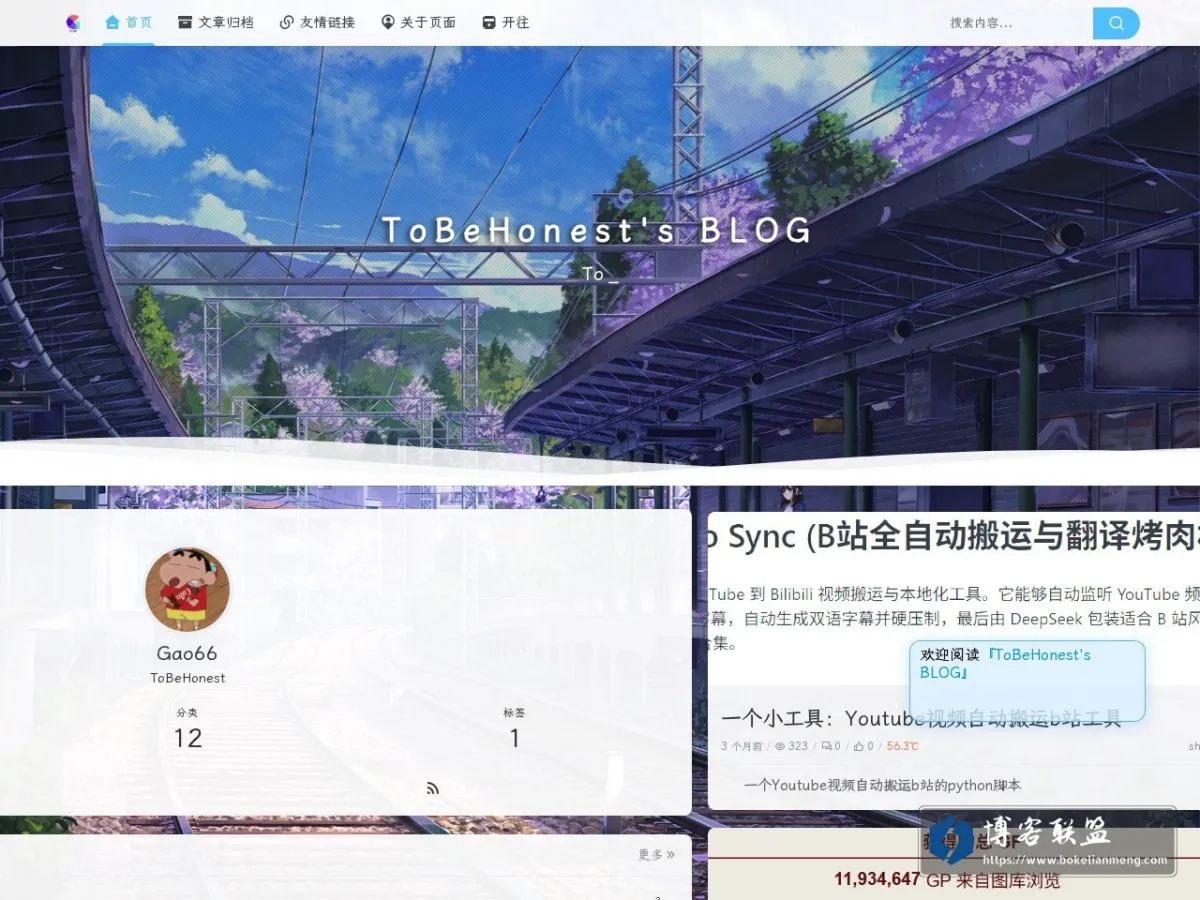Open the 友情链接 friend links menu item
The height and width of the screenshot is (900, 1200).
click(x=317, y=22)
